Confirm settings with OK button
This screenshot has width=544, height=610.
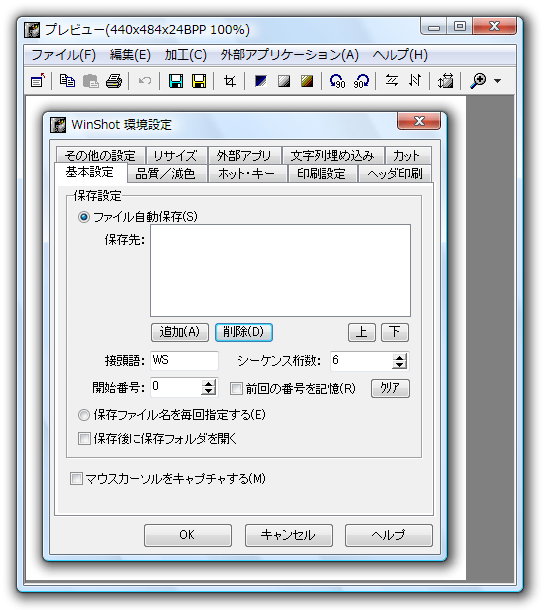tap(188, 535)
